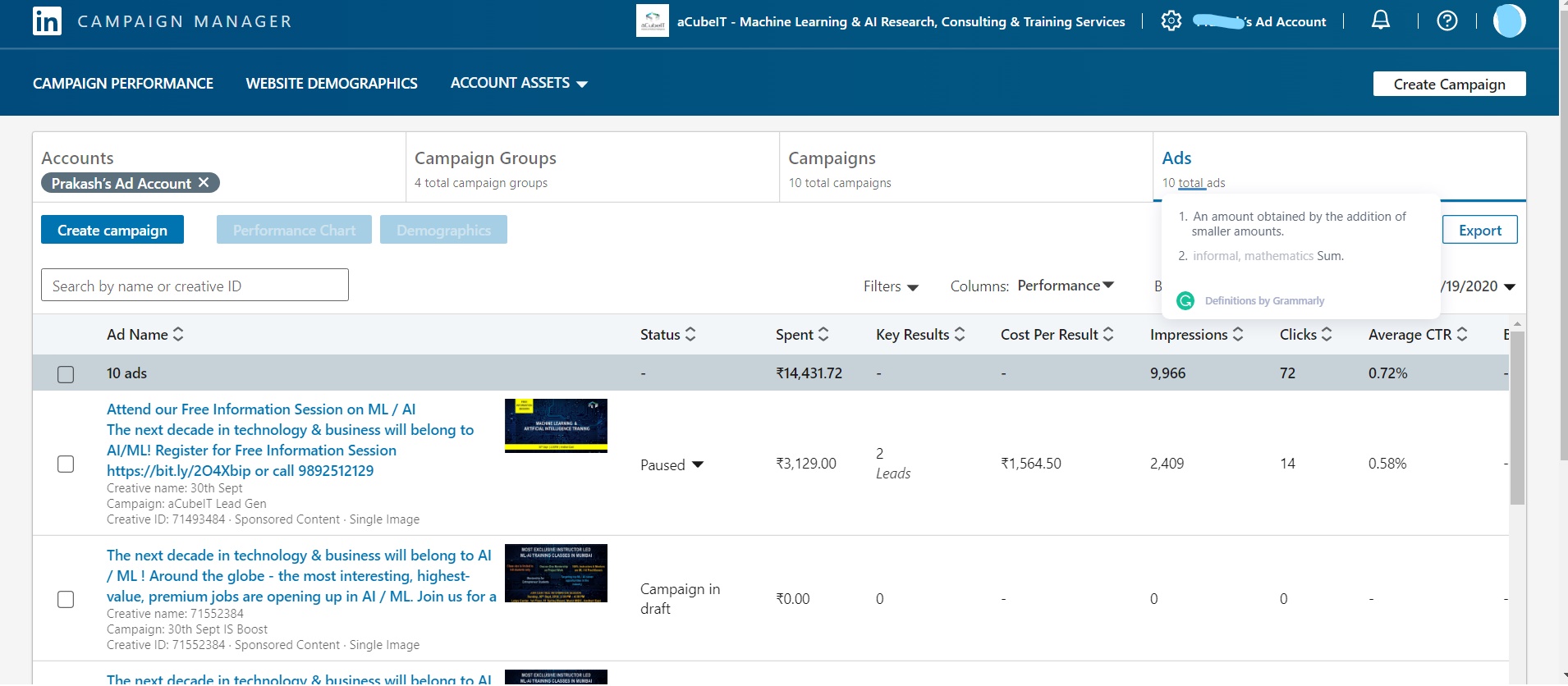The image size is (1568, 686).
Task: Switch to the Ads tab
Action: 1340,167
